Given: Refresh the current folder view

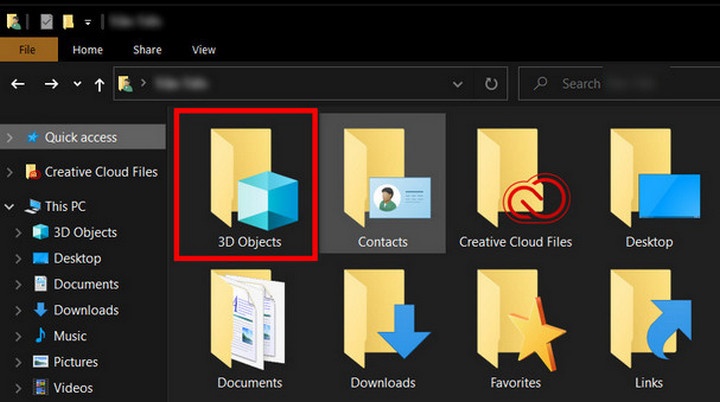Looking at the screenshot, I should (491, 84).
